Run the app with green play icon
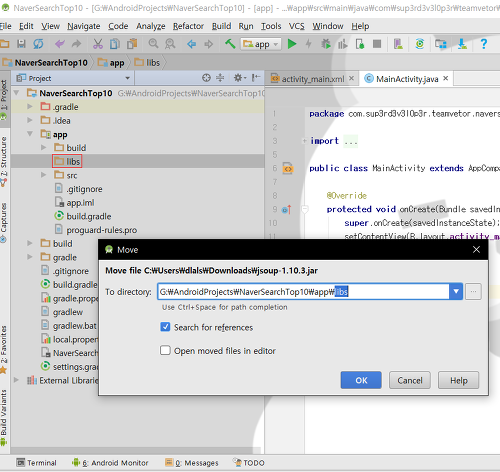500x472 pixels. click(292, 44)
